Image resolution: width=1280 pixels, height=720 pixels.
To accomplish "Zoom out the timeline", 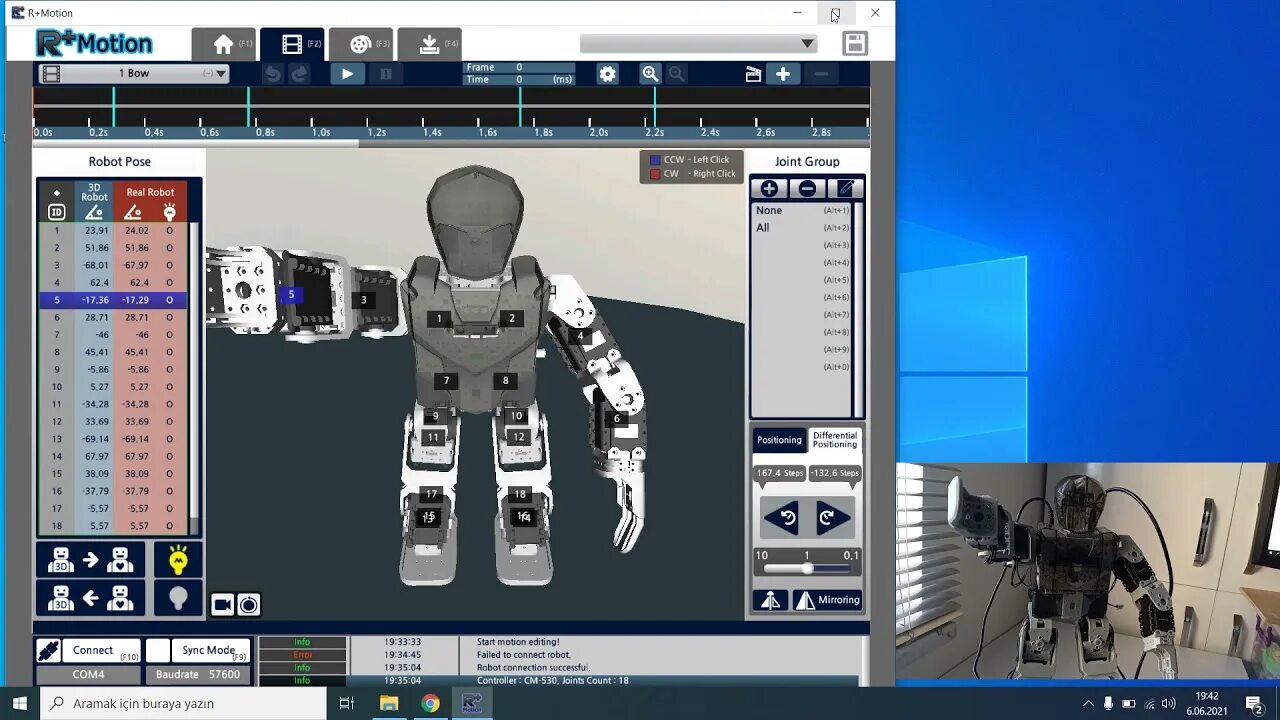I will point(677,73).
